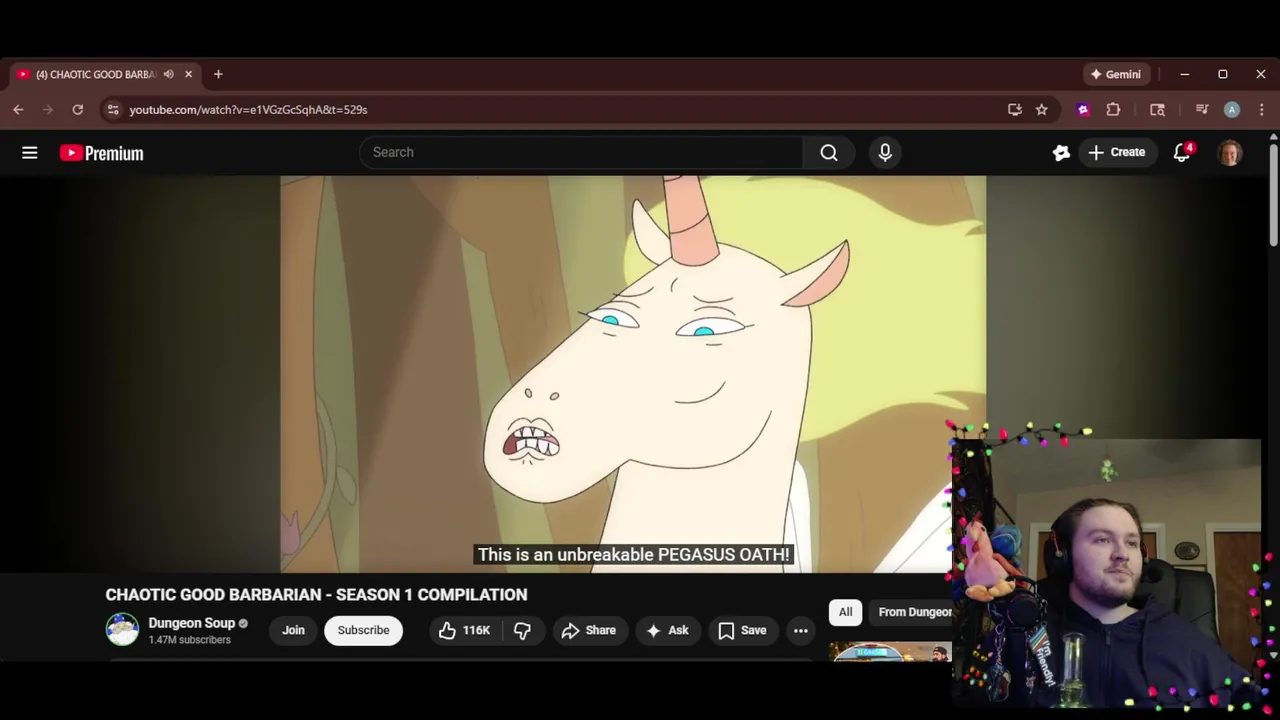Start voice search with the microphone

coord(885,152)
